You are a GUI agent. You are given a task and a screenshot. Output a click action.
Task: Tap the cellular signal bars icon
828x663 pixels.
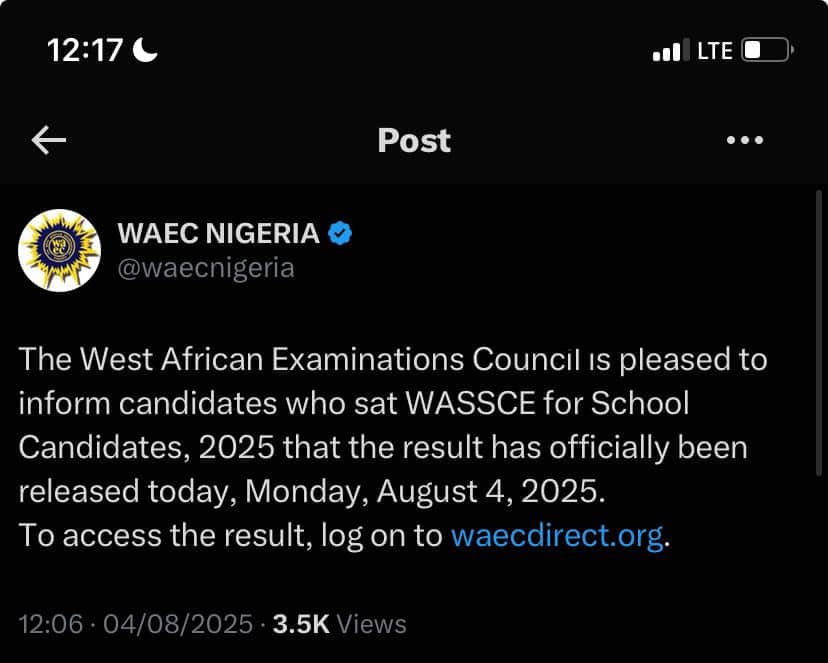pyautogui.click(x=671, y=50)
